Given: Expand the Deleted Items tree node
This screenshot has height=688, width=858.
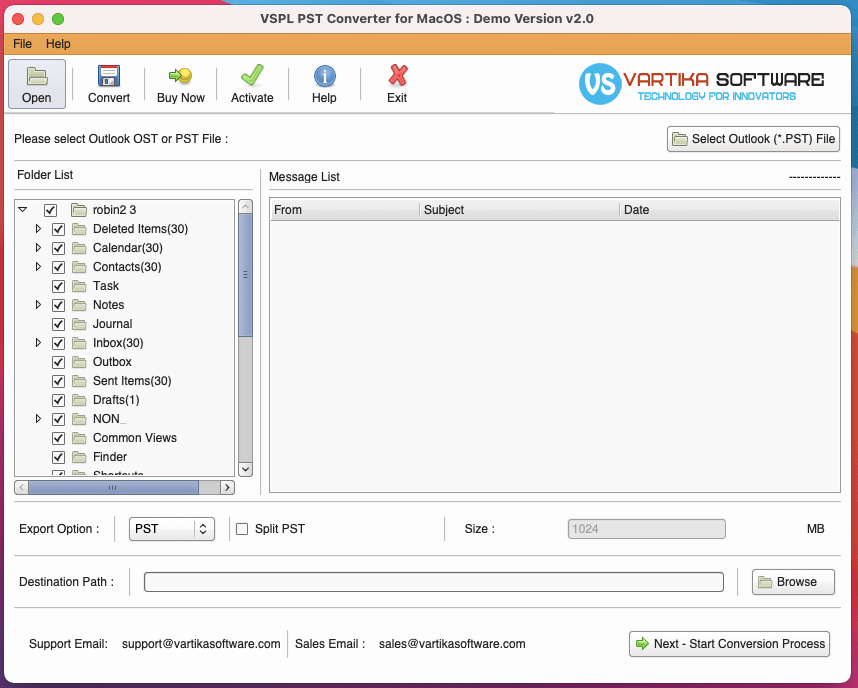Looking at the screenshot, I should pyautogui.click(x=38, y=228).
